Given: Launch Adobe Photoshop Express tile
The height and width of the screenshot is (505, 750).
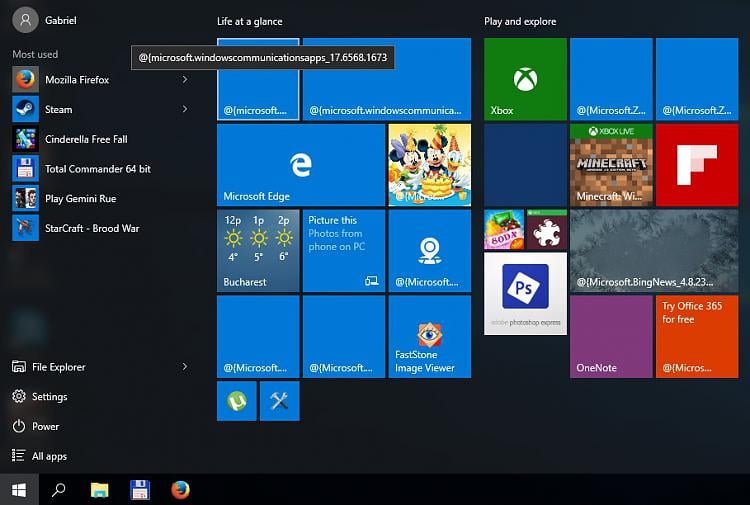Looking at the screenshot, I should 525,294.
